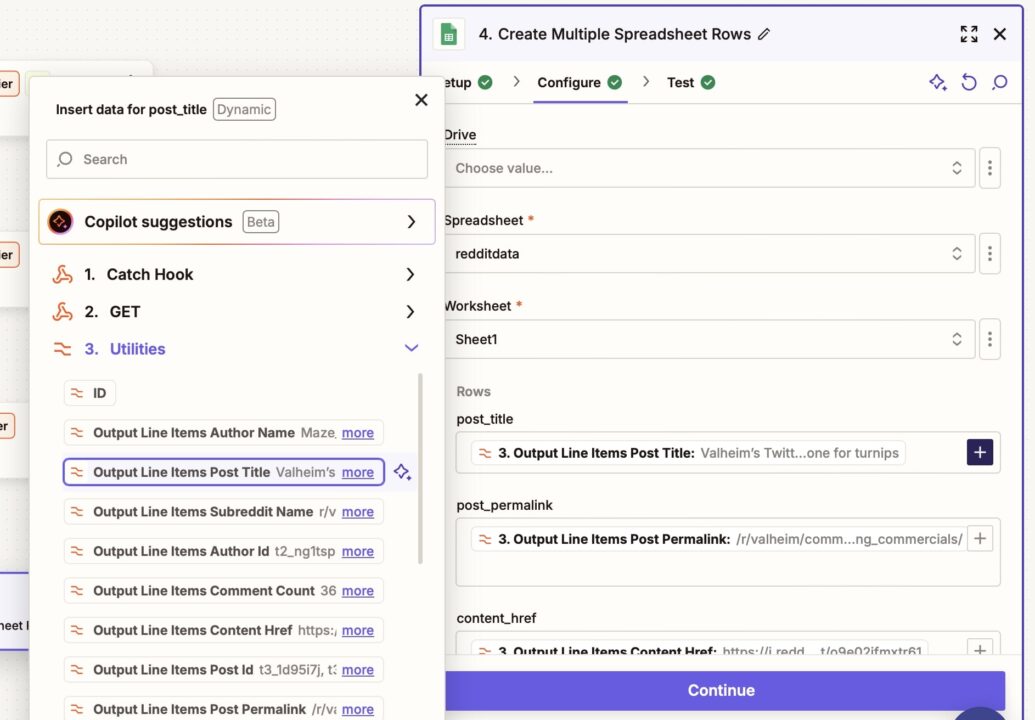Expand Copilot suggestions section

(x=237, y=222)
